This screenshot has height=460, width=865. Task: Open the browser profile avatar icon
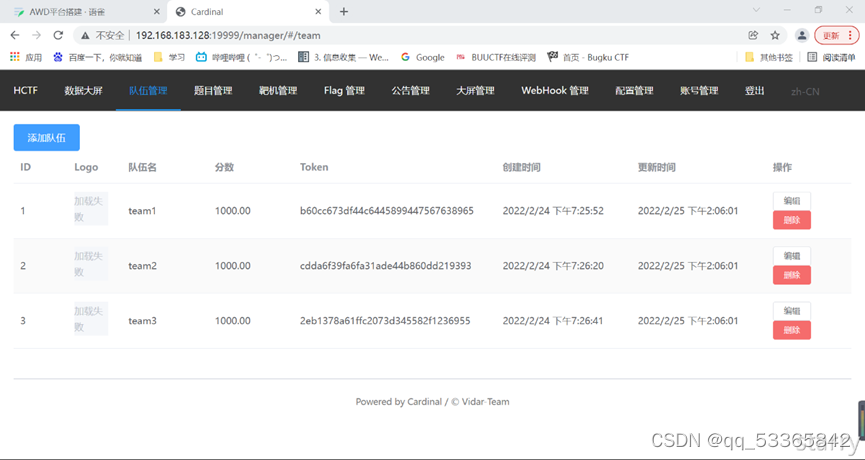pyautogui.click(x=802, y=35)
